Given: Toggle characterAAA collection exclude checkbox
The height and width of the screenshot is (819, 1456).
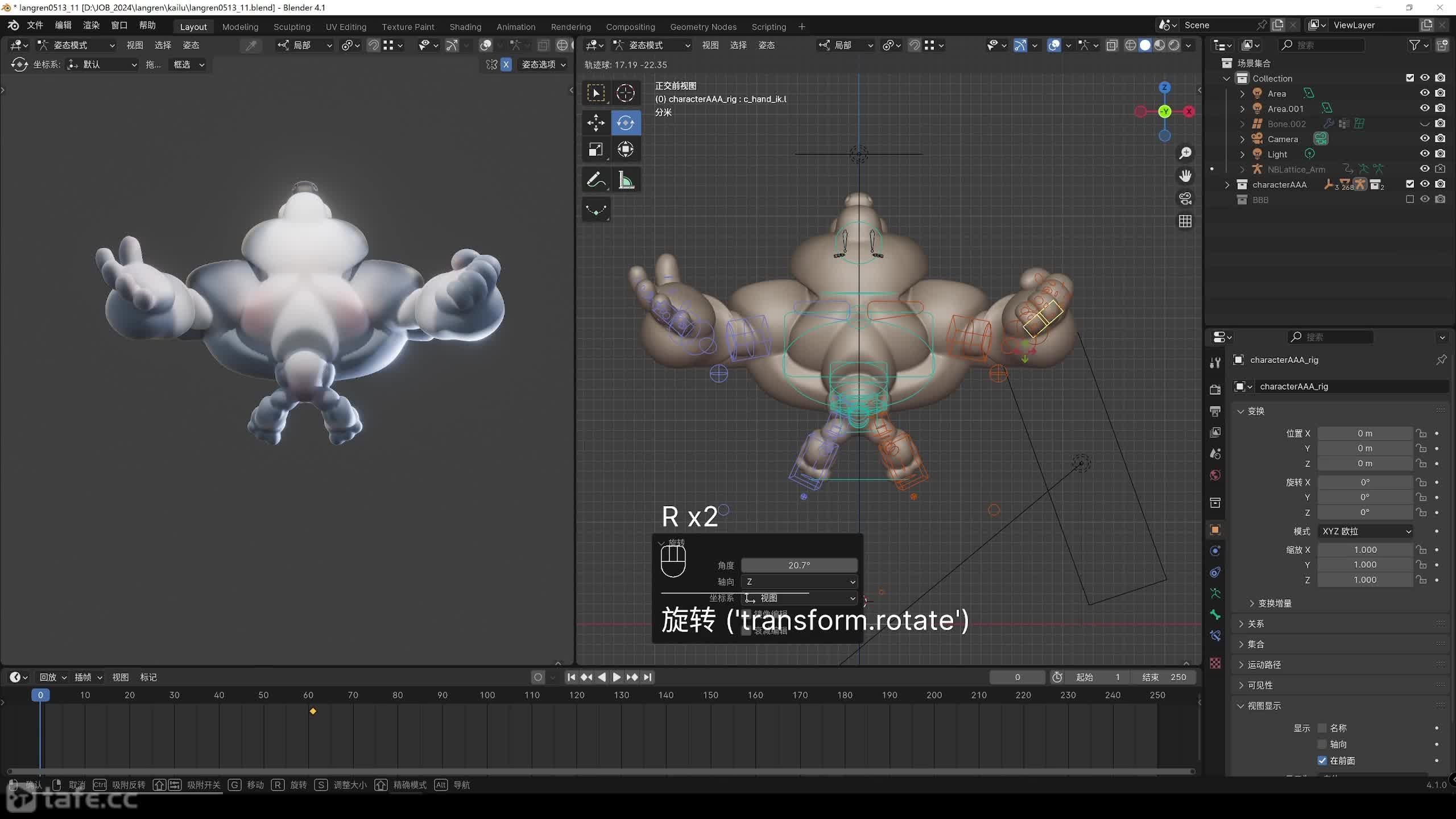Looking at the screenshot, I should 1410,184.
